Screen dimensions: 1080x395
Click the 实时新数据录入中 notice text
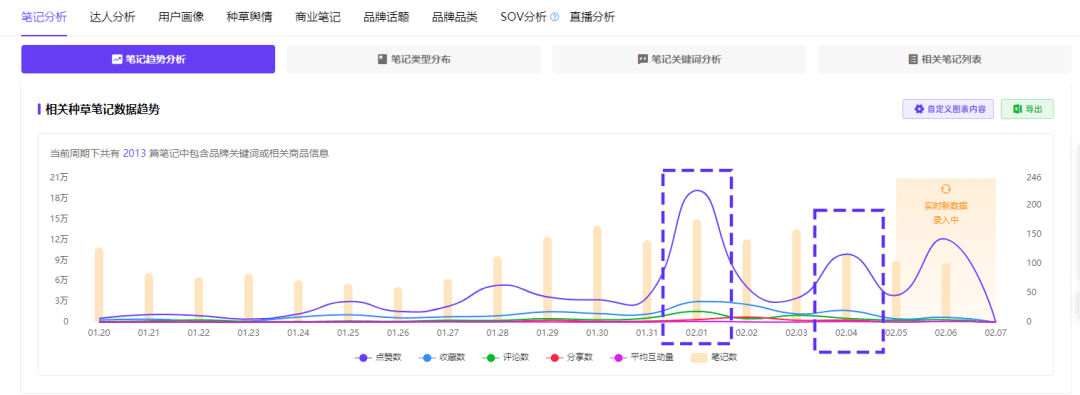pos(945,212)
